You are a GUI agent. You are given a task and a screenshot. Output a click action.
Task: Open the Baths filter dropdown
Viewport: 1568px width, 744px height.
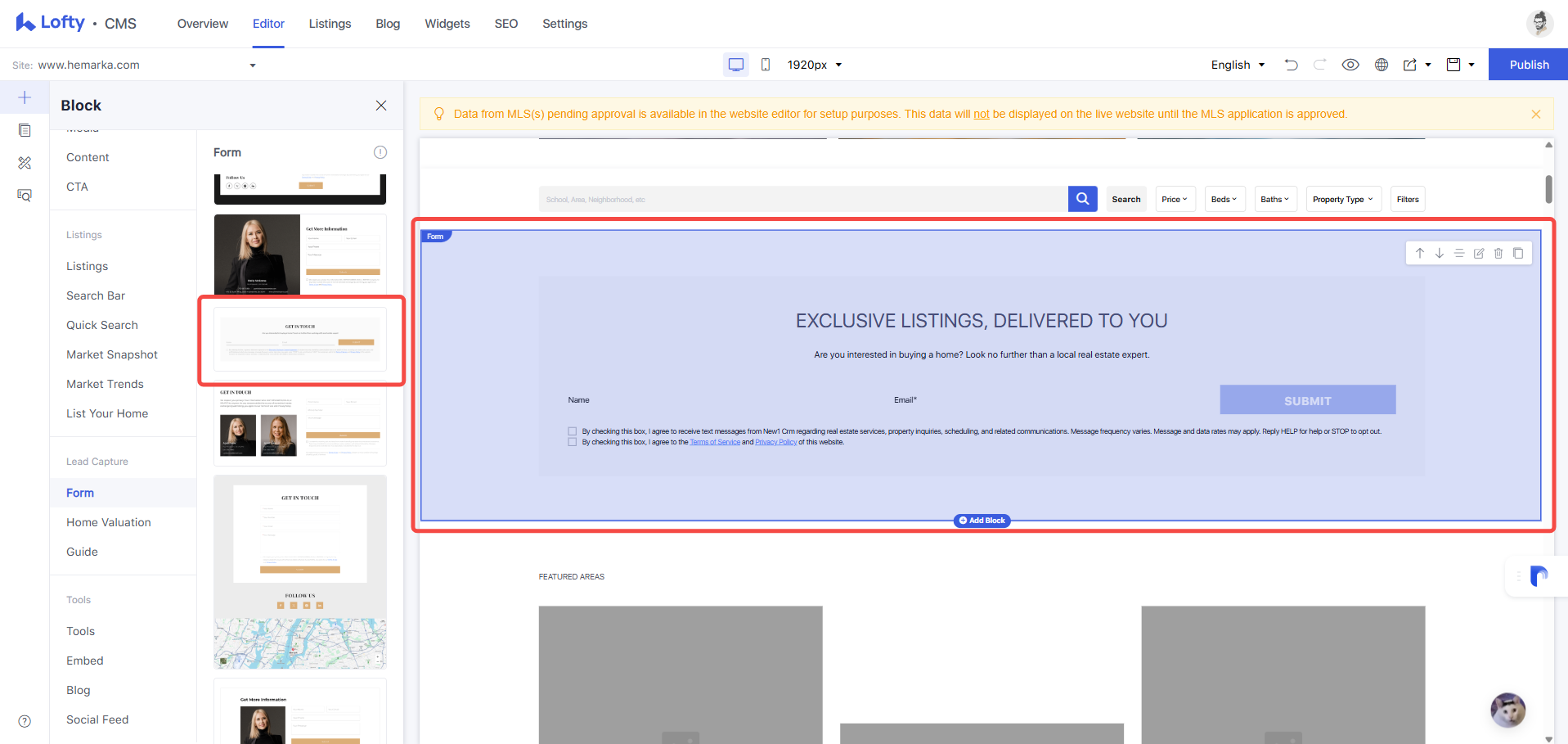pyautogui.click(x=1275, y=199)
